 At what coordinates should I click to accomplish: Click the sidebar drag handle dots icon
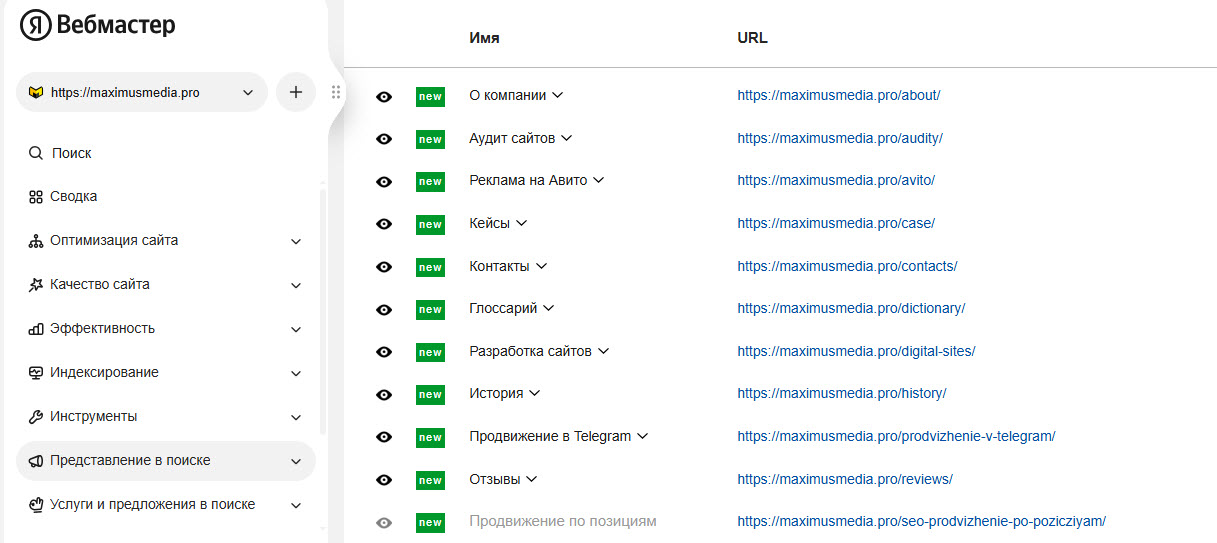point(335,92)
